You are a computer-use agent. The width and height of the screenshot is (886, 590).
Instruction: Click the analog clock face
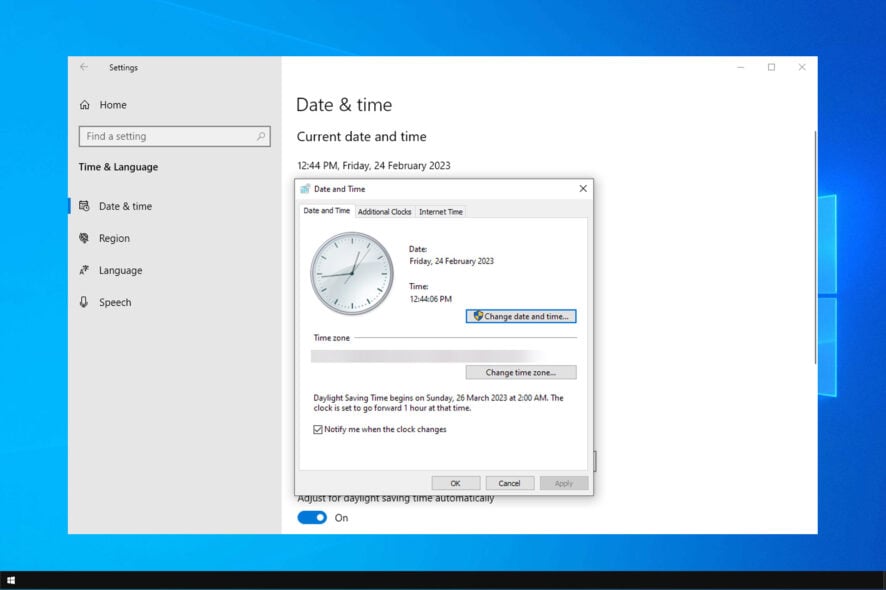pyautogui.click(x=352, y=274)
